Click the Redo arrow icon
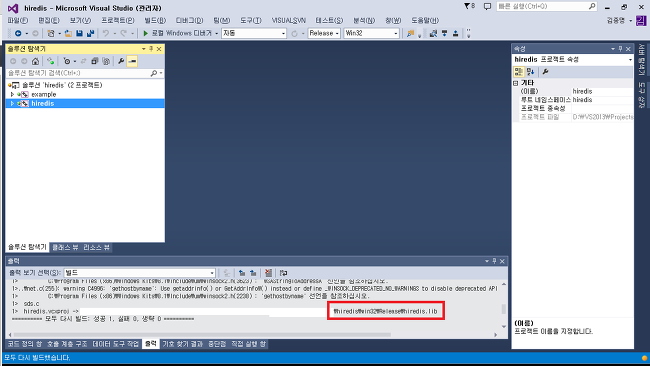The height and width of the screenshot is (366, 650). 124,33
